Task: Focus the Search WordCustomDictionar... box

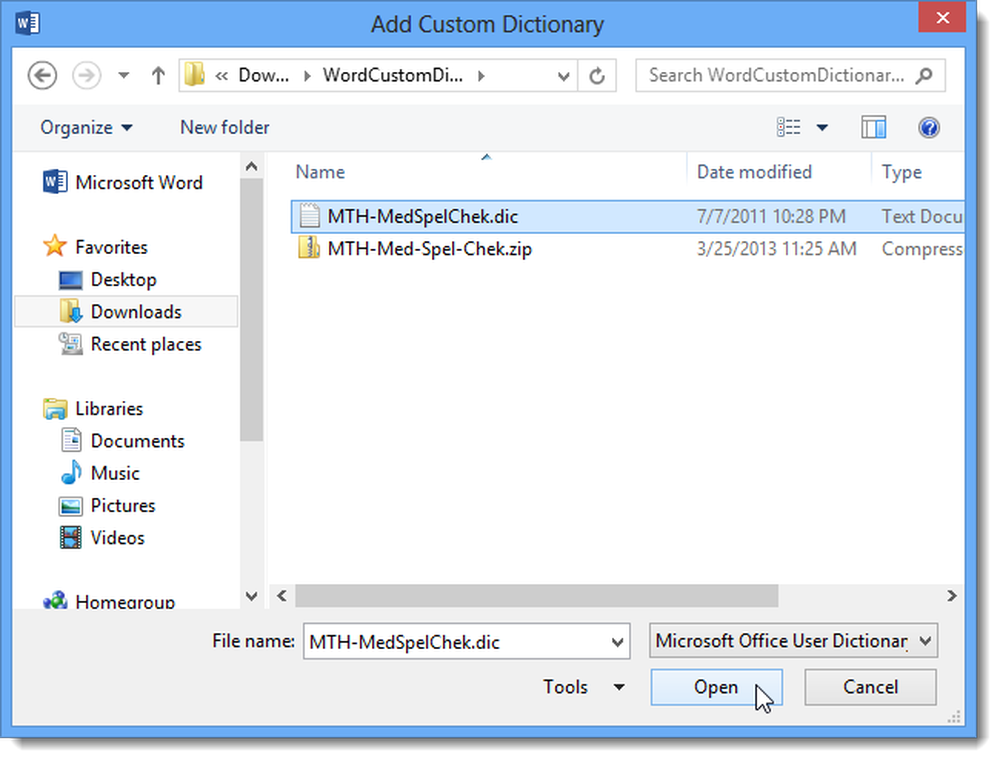Action: point(790,75)
